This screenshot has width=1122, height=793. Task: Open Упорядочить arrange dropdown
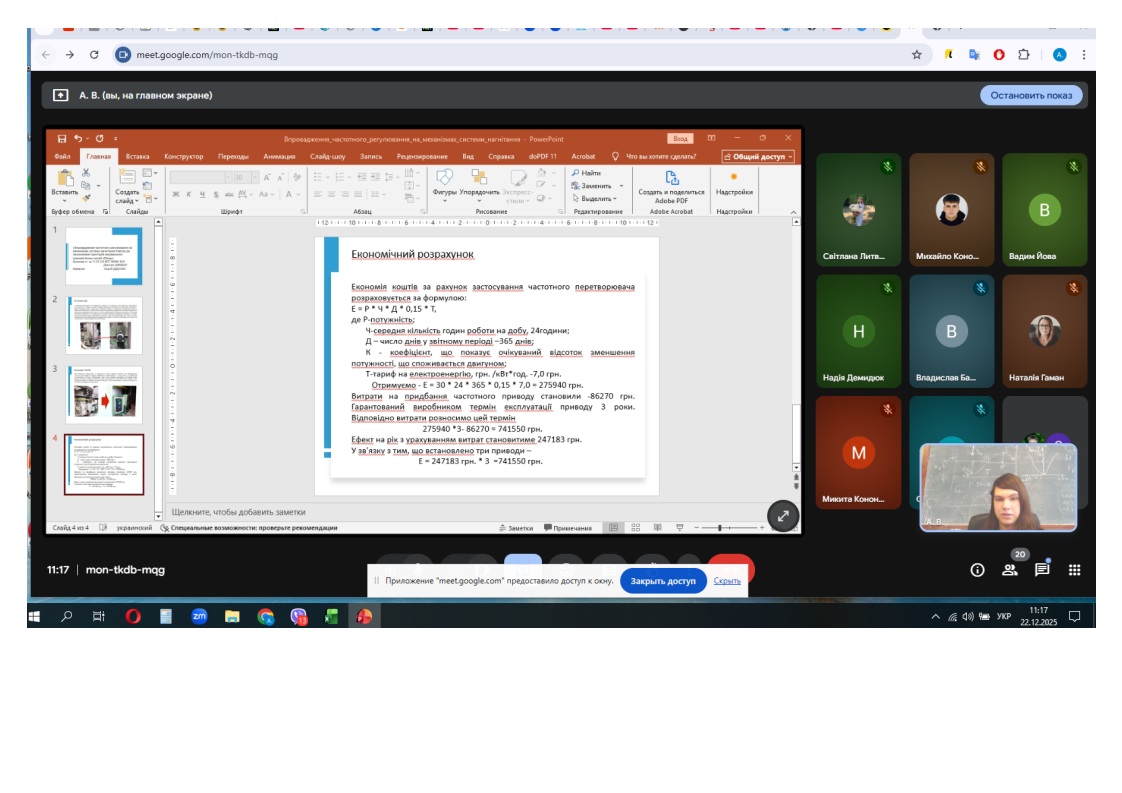pos(479,184)
